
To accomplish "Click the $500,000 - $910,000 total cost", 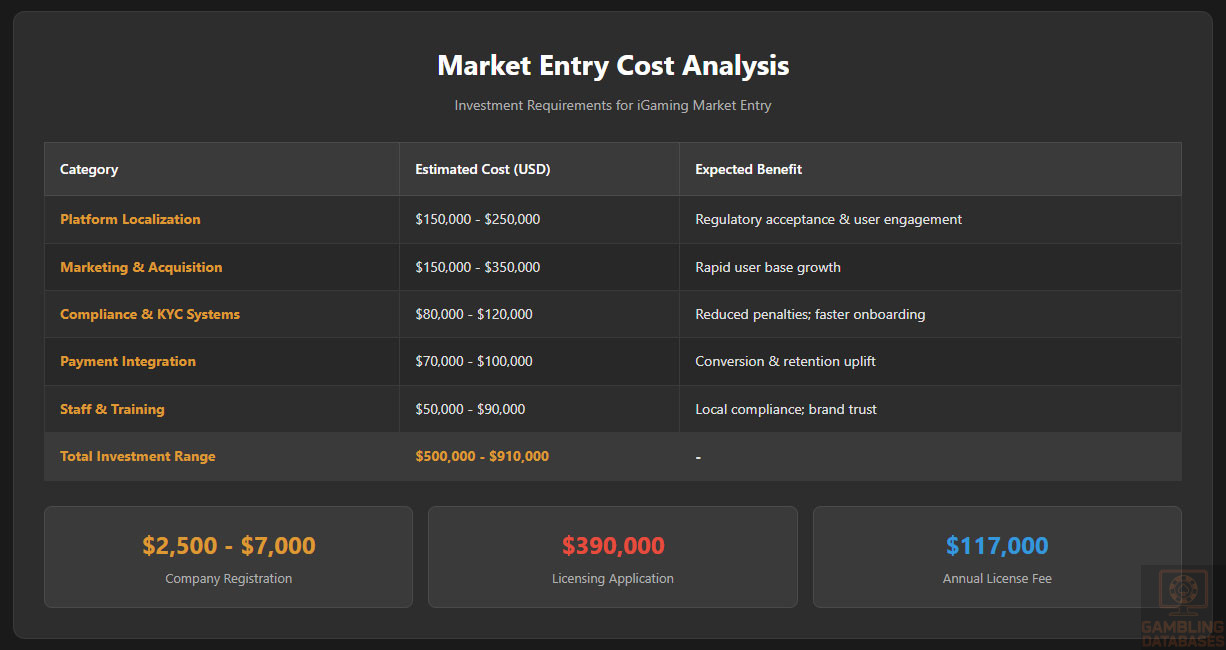I will tap(482, 456).
